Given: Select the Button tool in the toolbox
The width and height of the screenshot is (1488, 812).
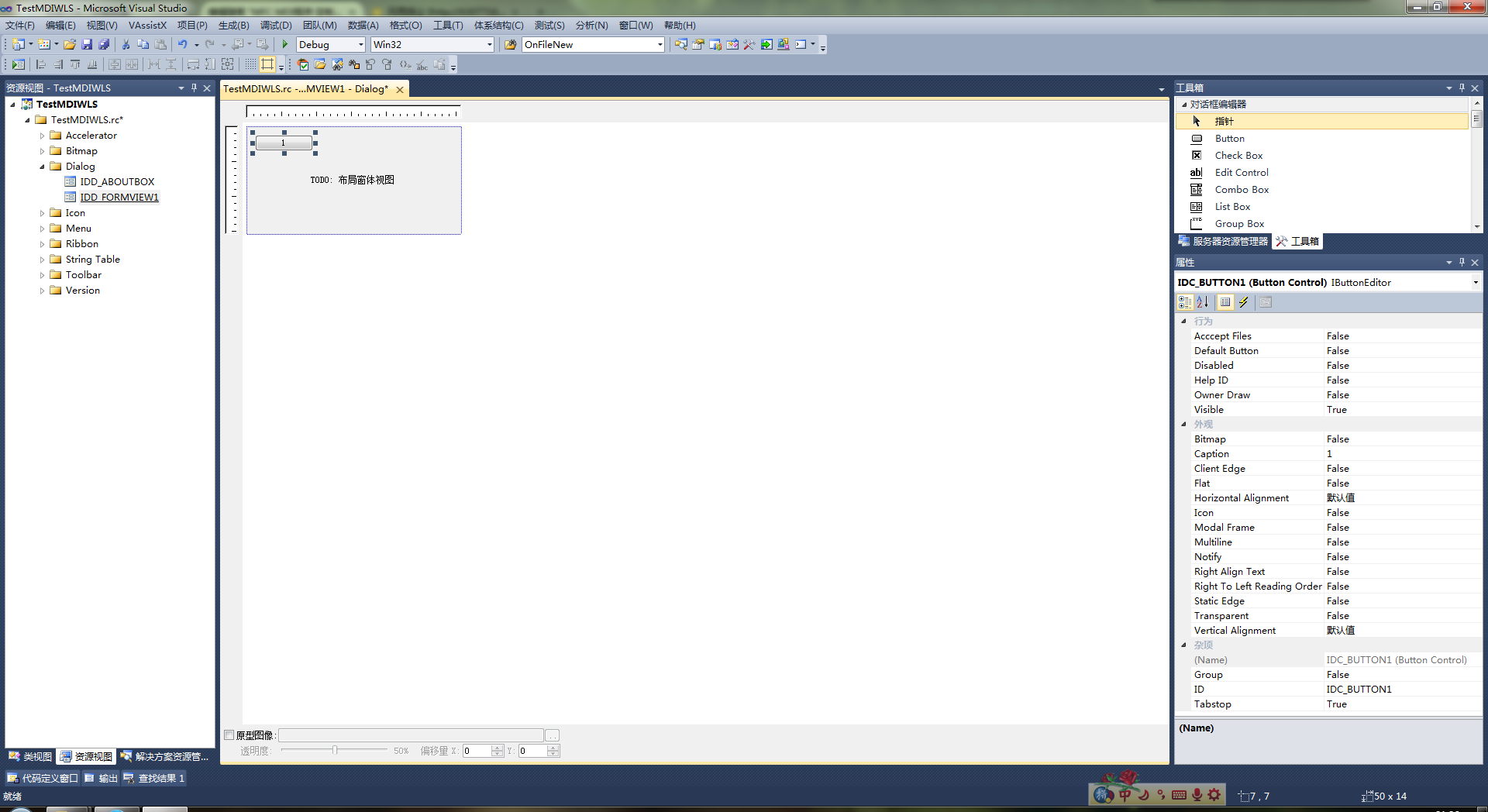Looking at the screenshot, I should [1322, 139].
